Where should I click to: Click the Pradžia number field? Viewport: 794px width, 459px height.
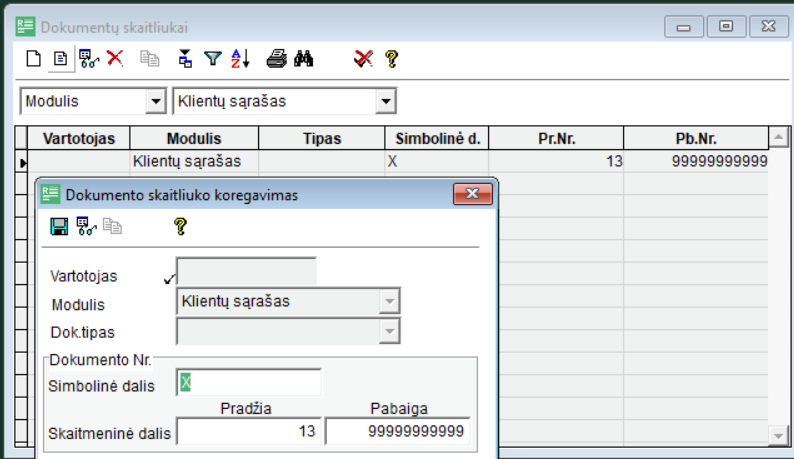pos(248,432)
